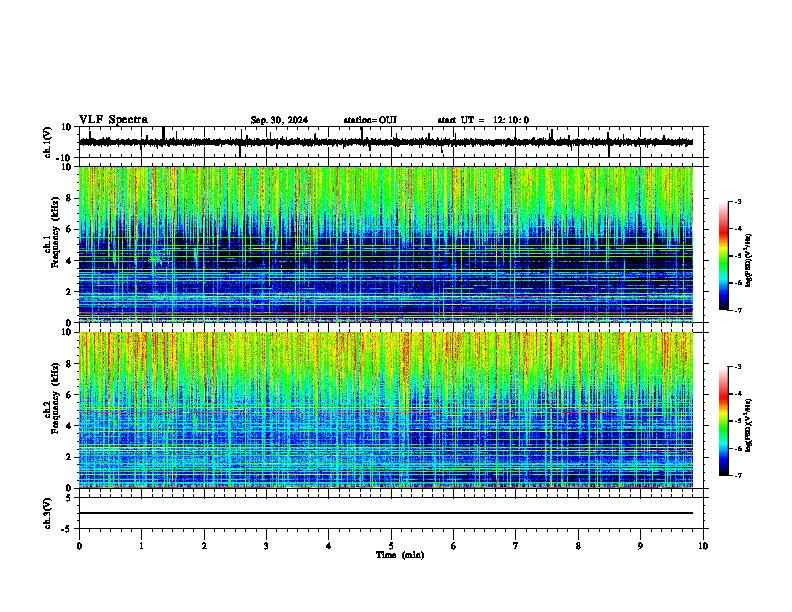792x612 pixels.
Task: Click the "-3" label on the ch.1 color bar
Action: coord(737,202)
